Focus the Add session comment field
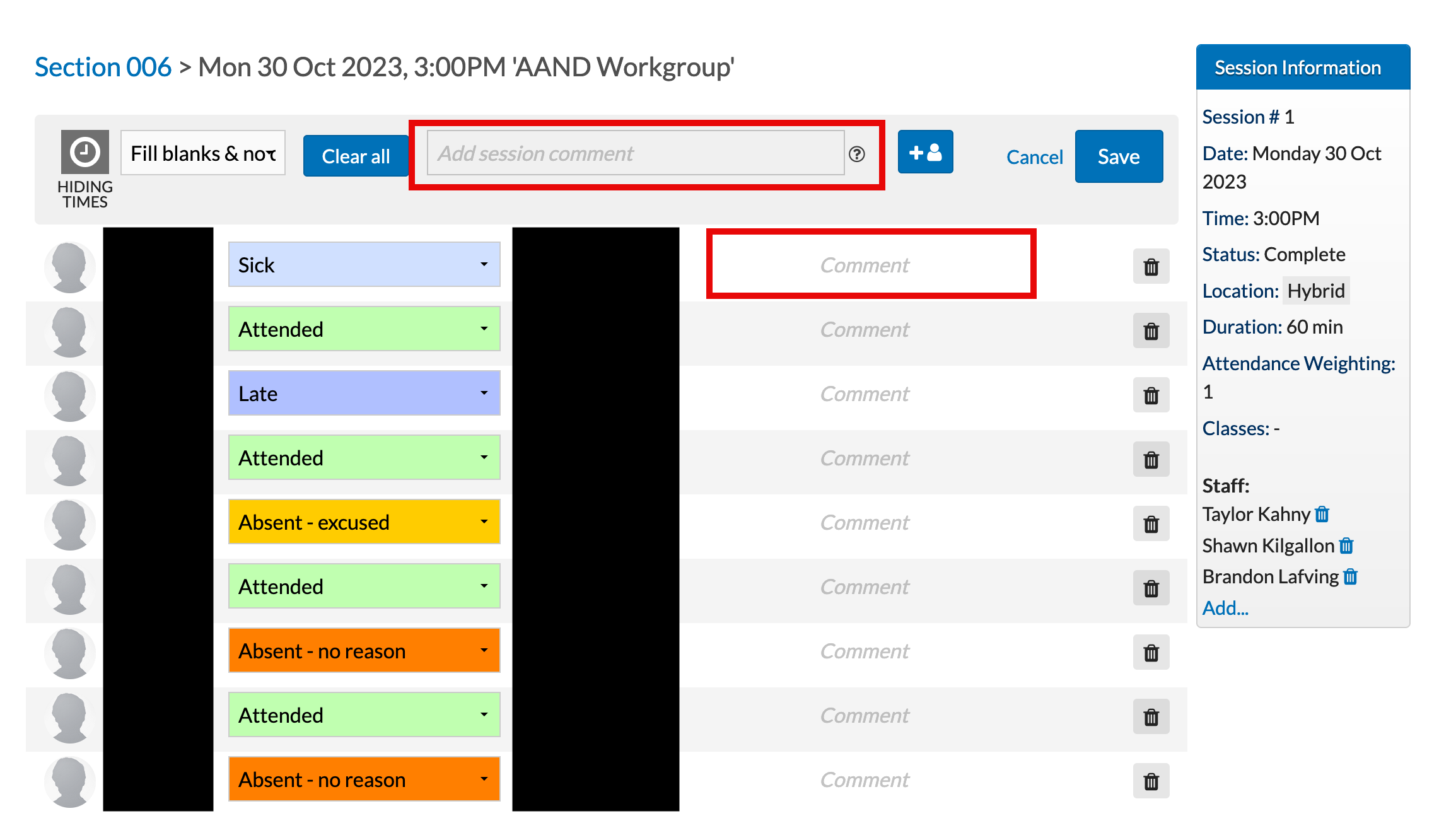This screenshot has width=1439, height=840. 635,153
